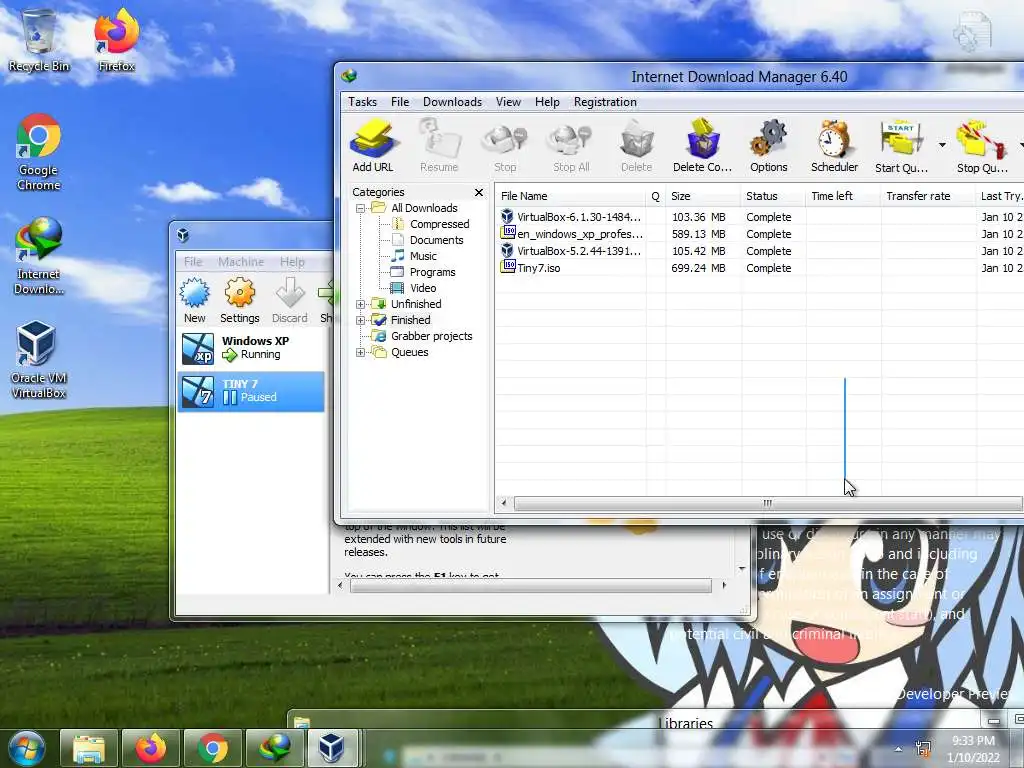Viewport: 1024px width, 768px height.
Task: Open IDM Options gear icon
Action: (x=769, y=145)
